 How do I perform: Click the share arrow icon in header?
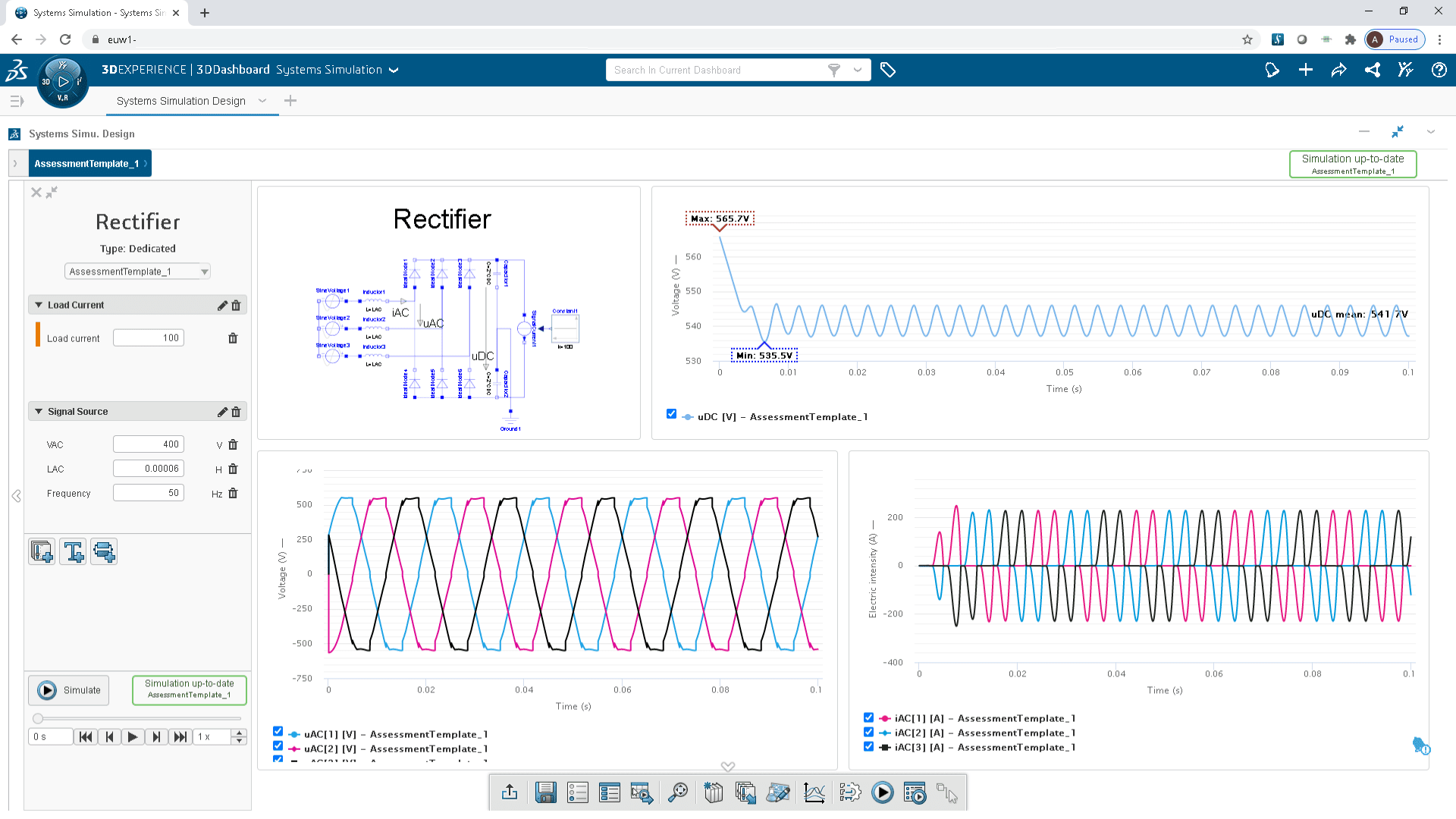click(x=1339, y=70)
